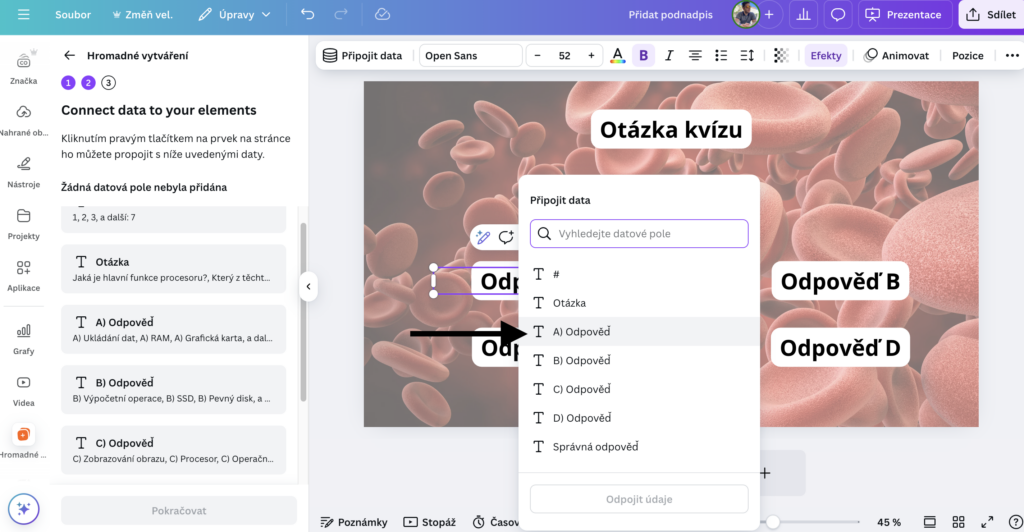Open the Open Sans font dropdown
This screenshot has height=532, width=1024.
point(470,55)
